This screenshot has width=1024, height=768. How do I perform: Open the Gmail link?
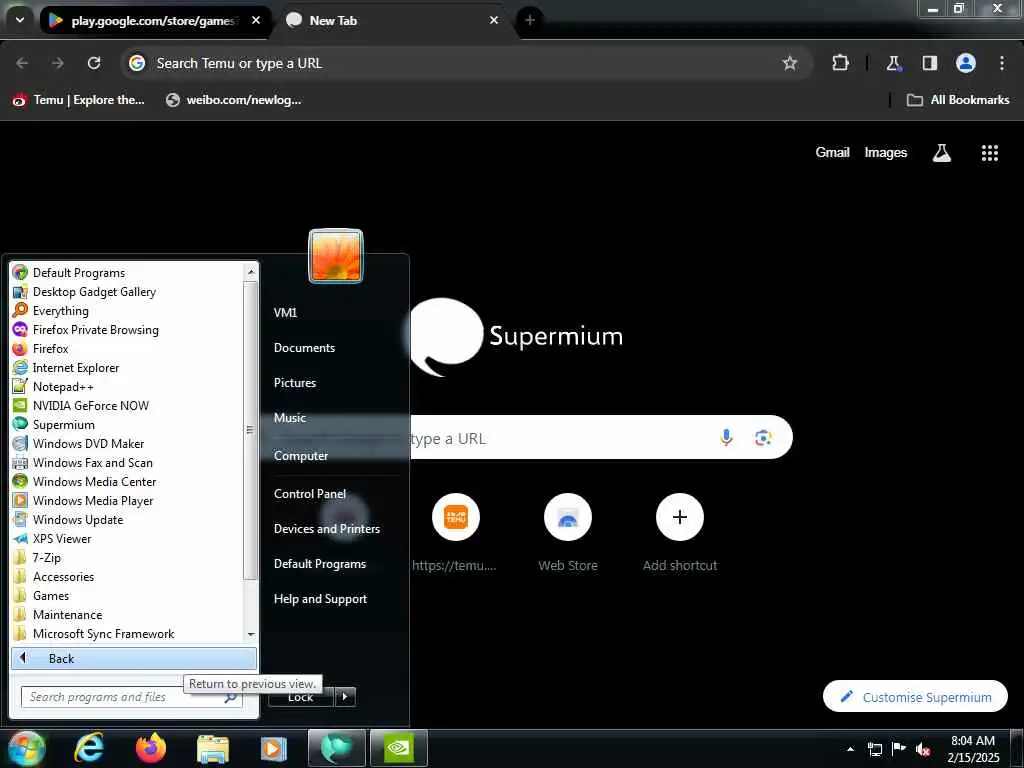832,152
